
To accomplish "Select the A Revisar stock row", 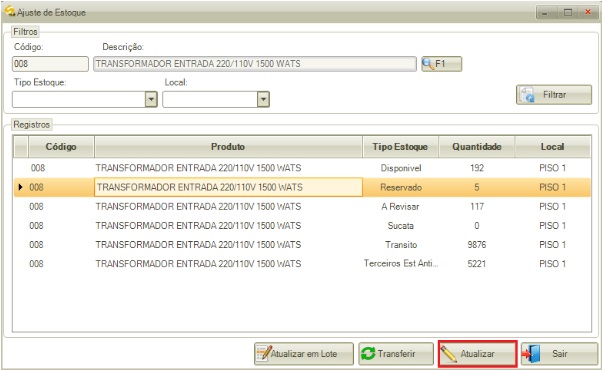I will pos(302,206).
